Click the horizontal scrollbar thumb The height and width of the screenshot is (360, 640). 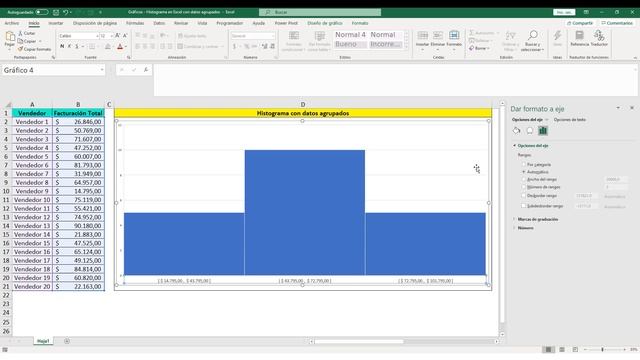pyautogui.click(x=359, y=341)
